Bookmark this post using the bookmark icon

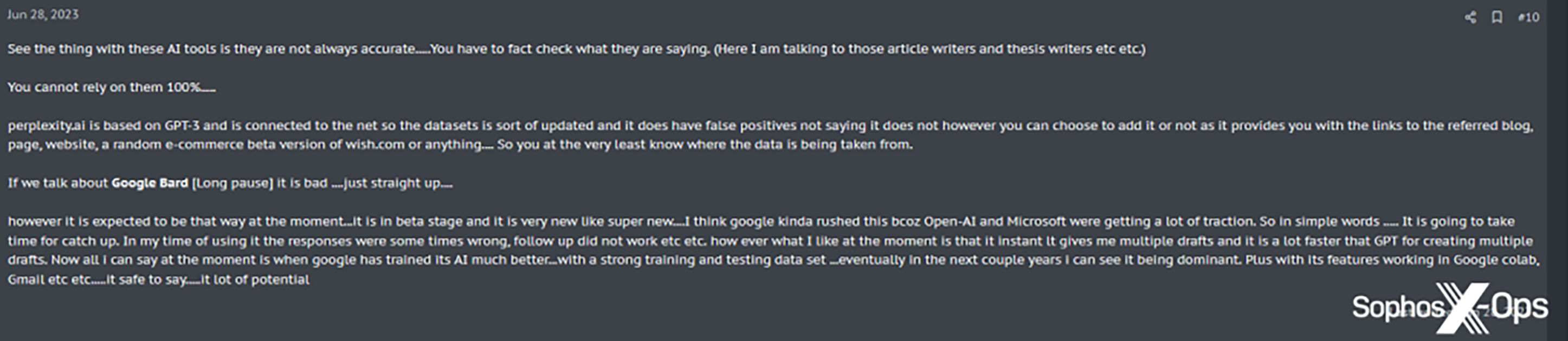point(1498,17)
